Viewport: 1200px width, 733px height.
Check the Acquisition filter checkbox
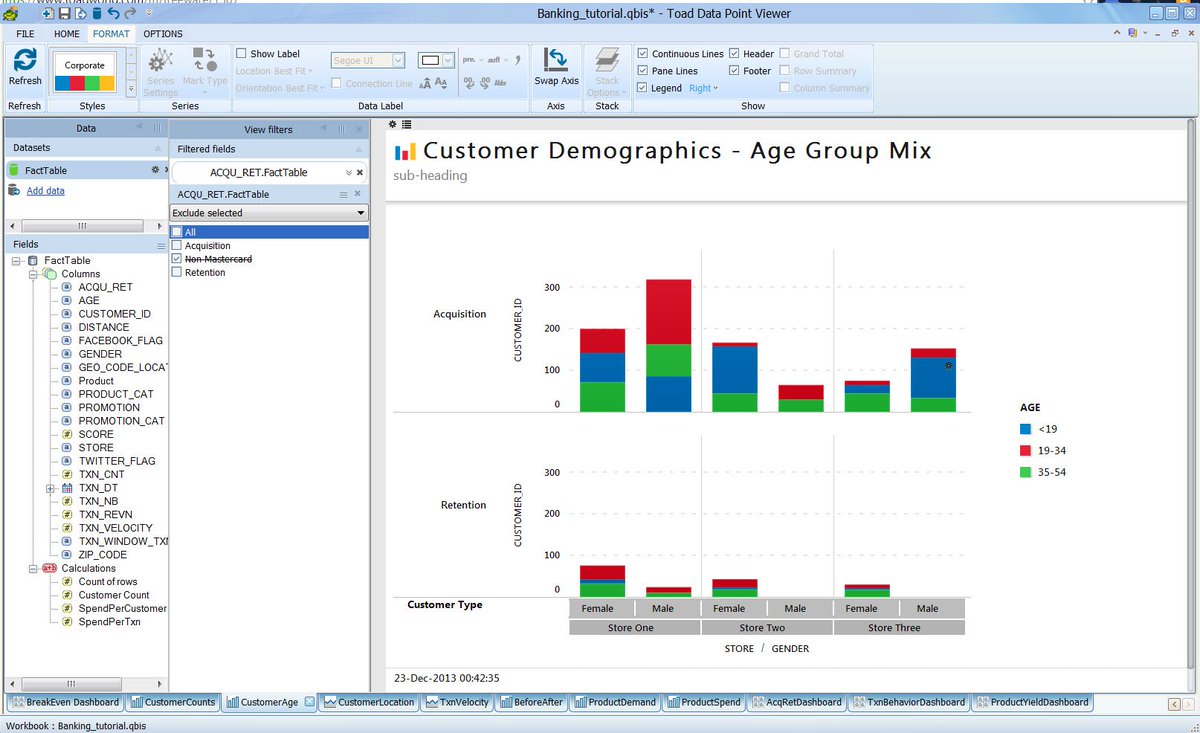coord(177,246)
